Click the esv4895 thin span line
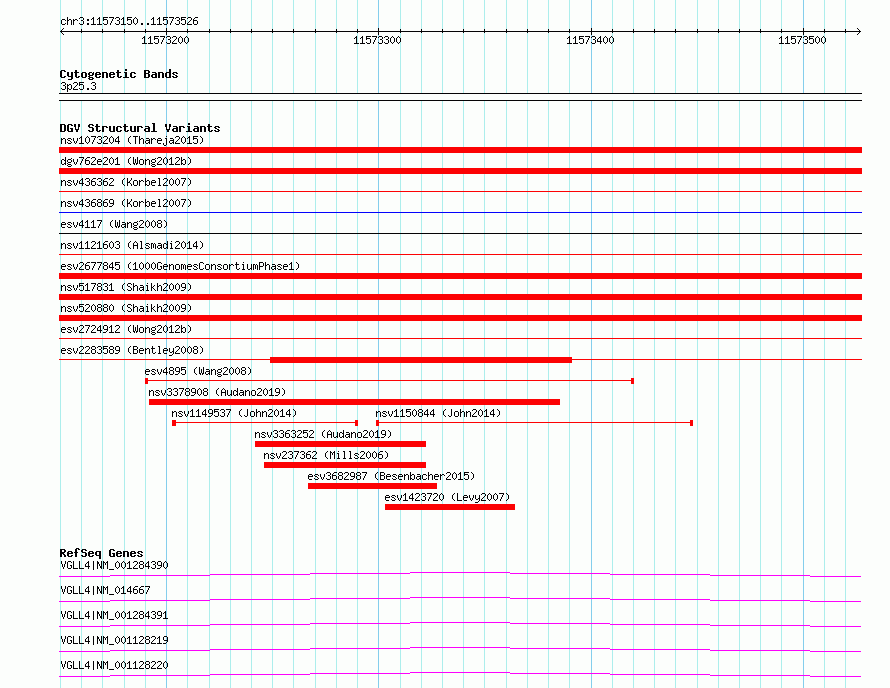This screenshot has width=890, height=688. pos(389,381)
